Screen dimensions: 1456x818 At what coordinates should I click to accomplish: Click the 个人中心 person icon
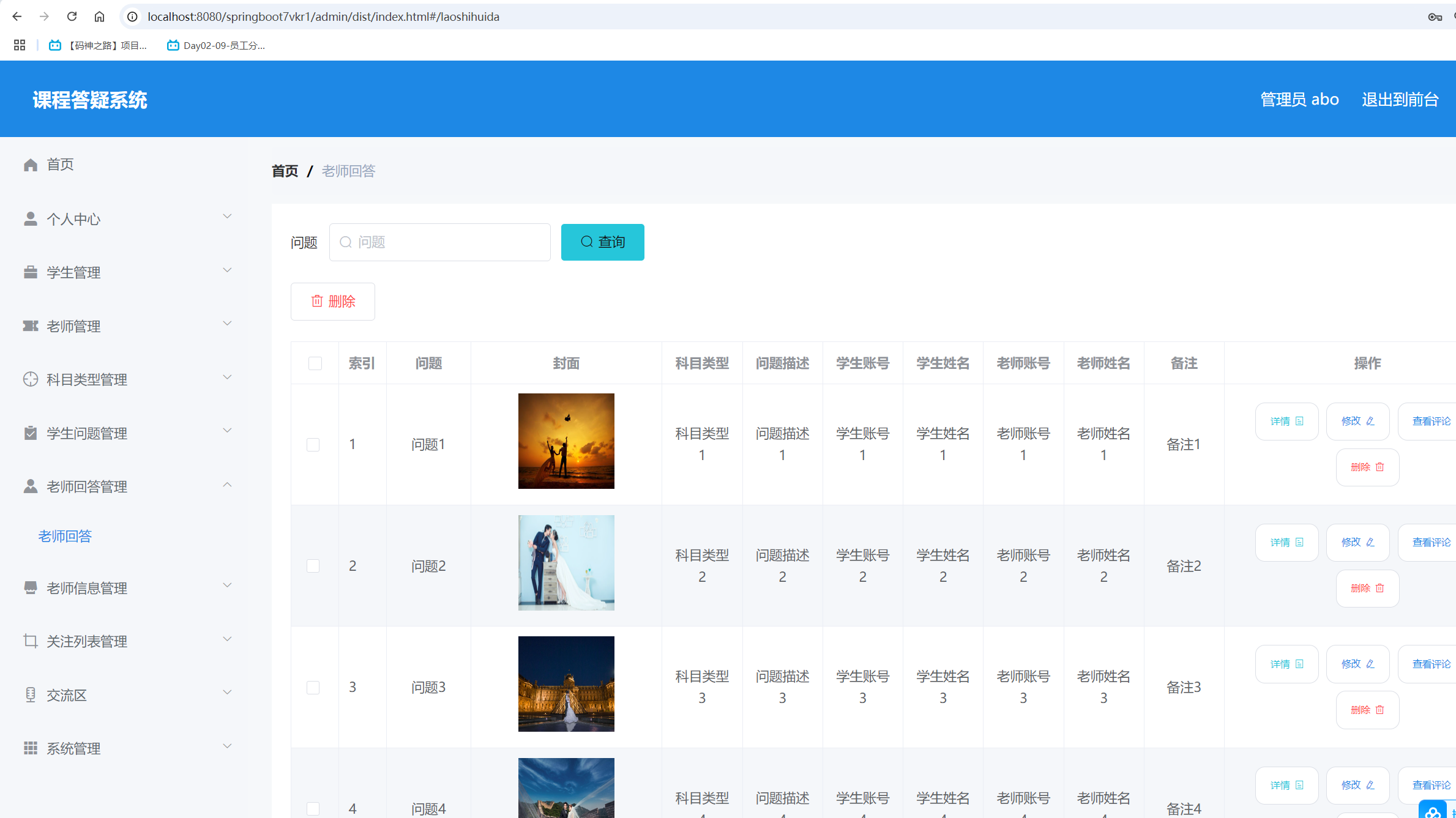coord(31,218)
